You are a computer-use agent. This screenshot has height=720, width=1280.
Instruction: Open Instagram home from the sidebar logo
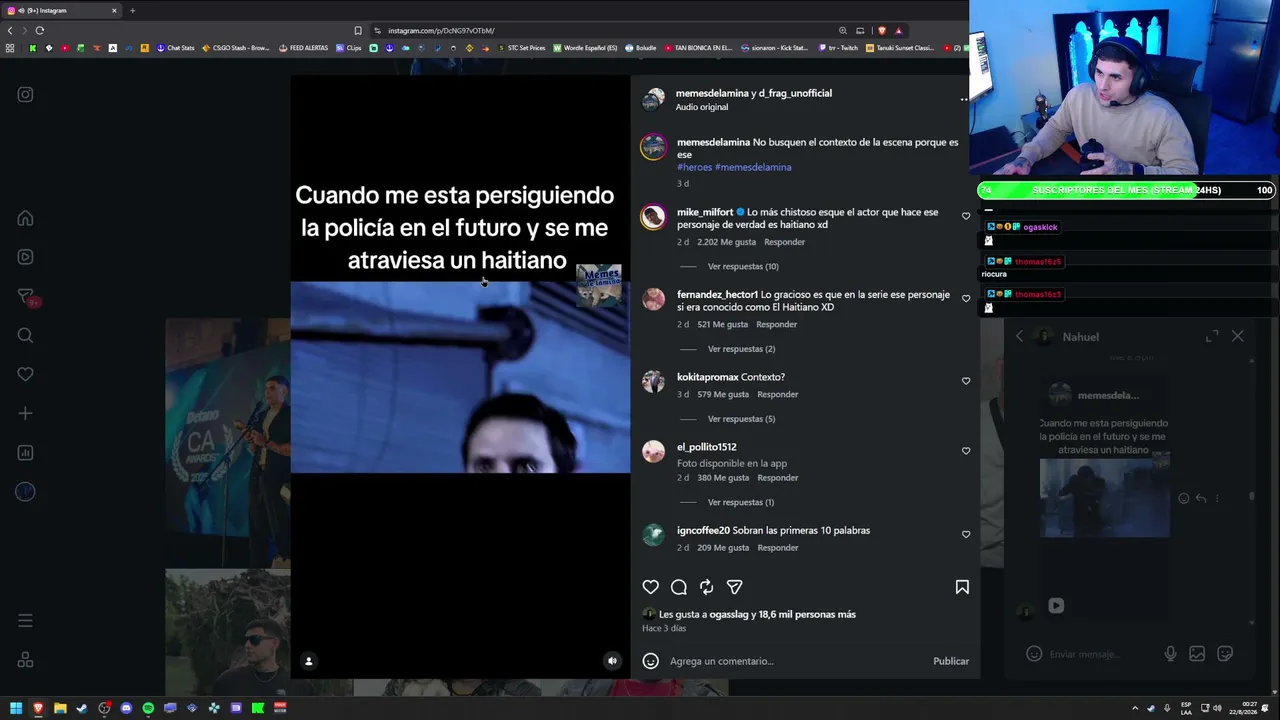point(25,95)
